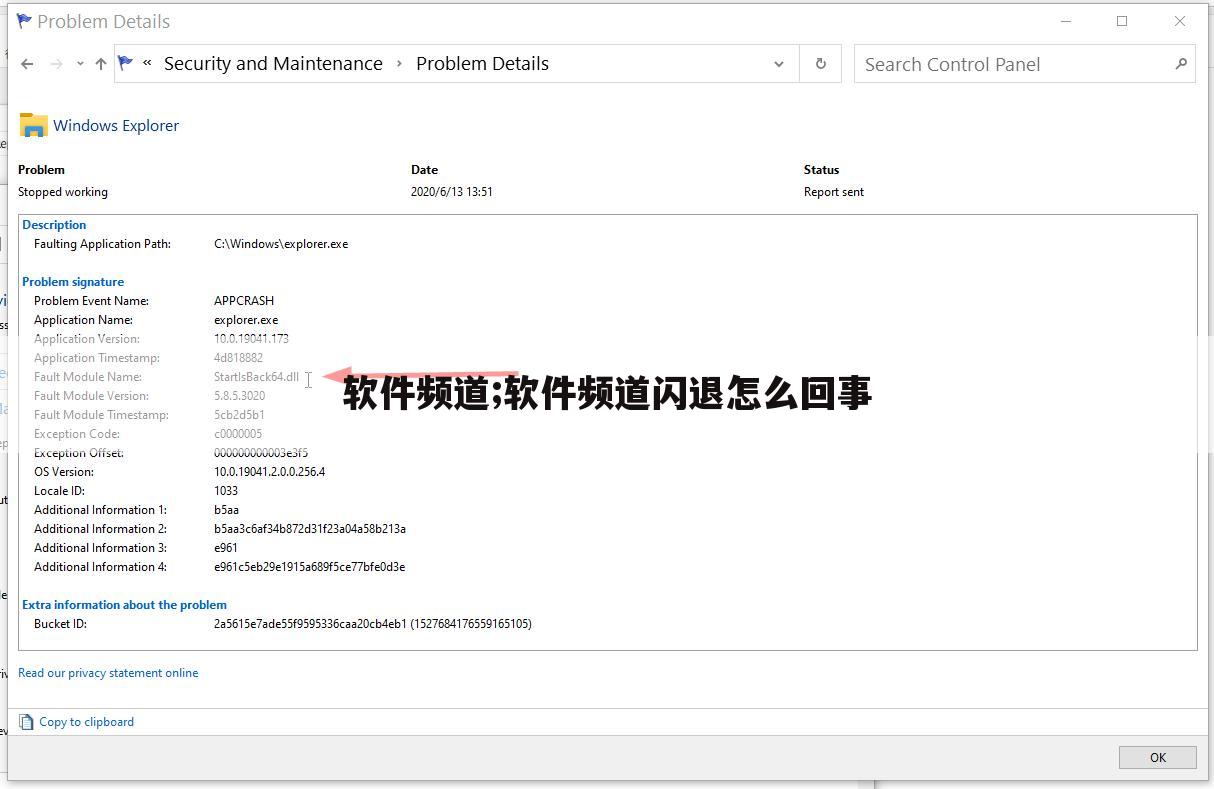Select application timestamp 4d818882
1214x789 pixels.
[x=238, y=358]
